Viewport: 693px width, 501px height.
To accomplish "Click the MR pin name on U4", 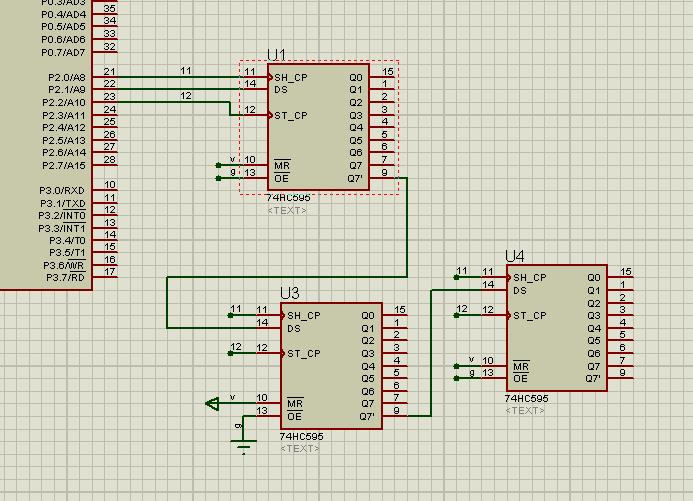I will click(521, 367).
